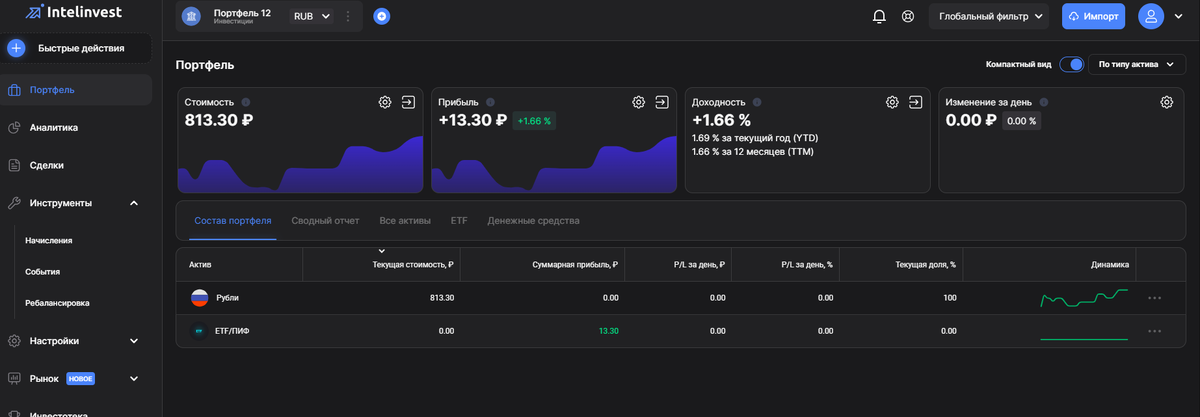Image resolution: width=1200 pixels, height=417 pixels.
Task: Open settings gear on Изменение за день card
Action: [1166, 102]
